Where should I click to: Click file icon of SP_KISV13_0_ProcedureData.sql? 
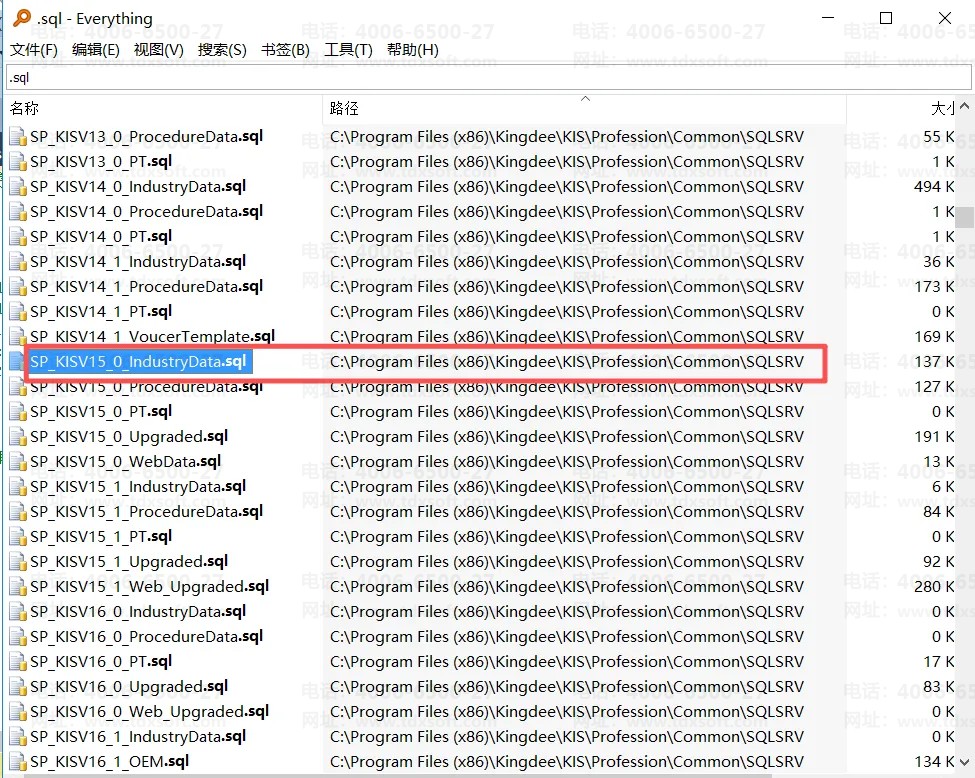pyautogui.click(x=18, y=137)
